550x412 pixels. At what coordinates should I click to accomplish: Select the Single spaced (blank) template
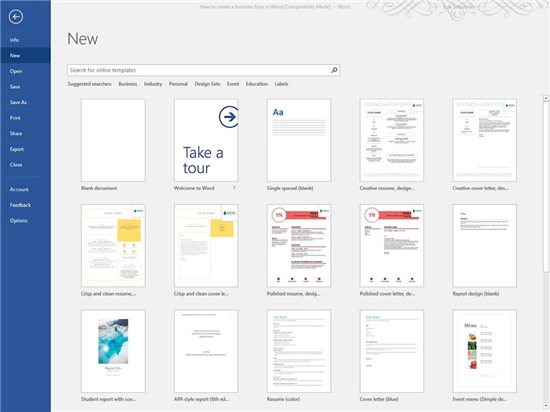pos(299,140)
